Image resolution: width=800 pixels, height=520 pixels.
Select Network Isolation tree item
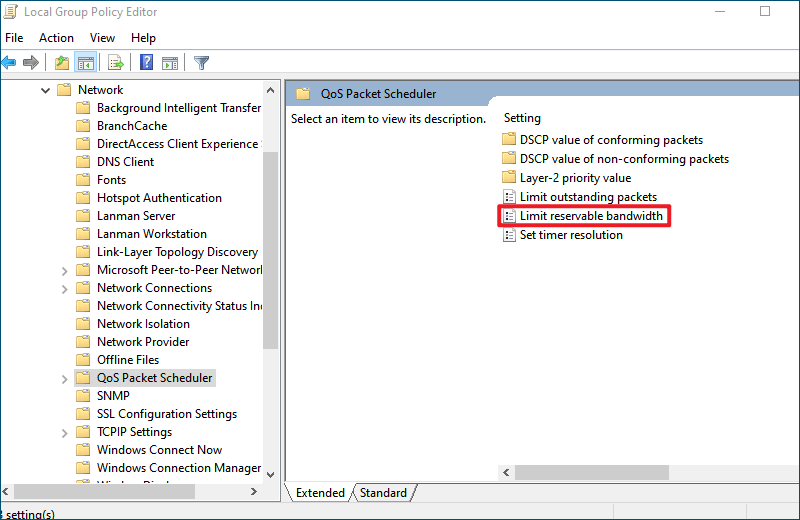pos(143,324)
